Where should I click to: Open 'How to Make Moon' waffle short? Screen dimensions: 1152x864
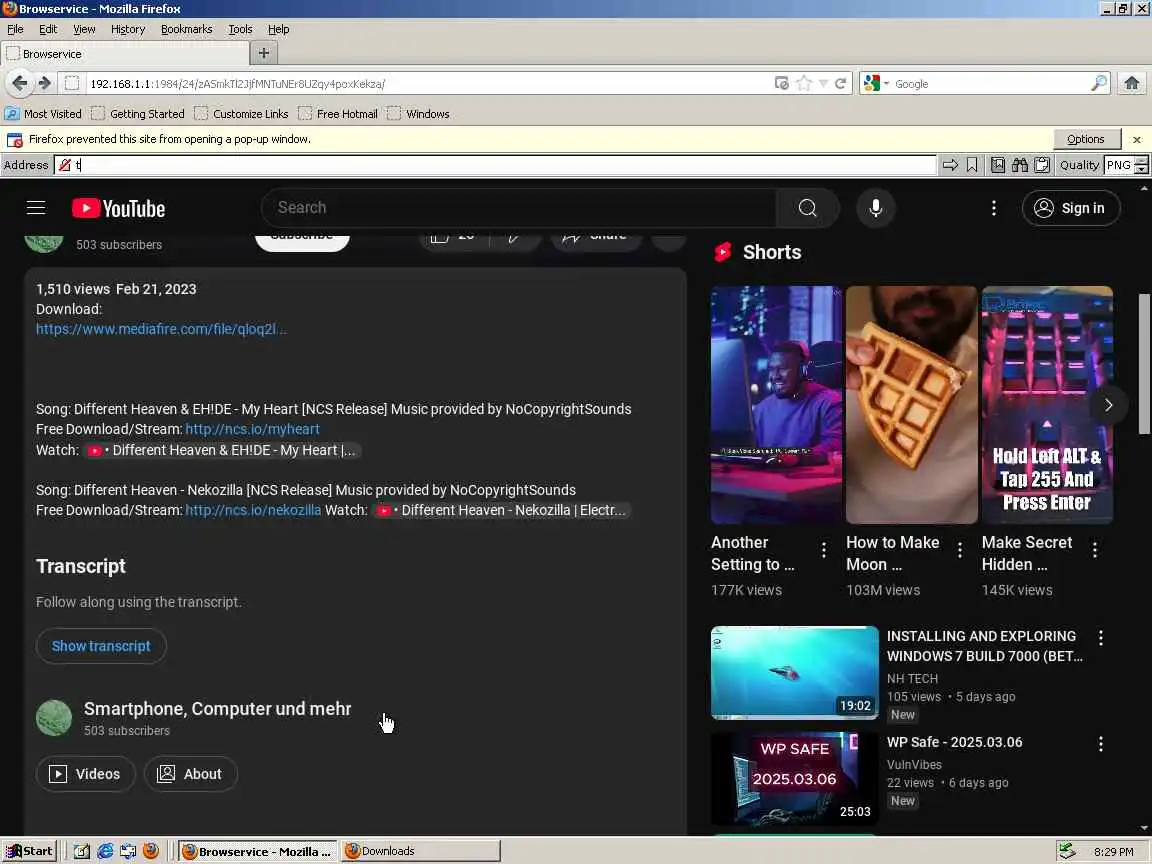911,405
